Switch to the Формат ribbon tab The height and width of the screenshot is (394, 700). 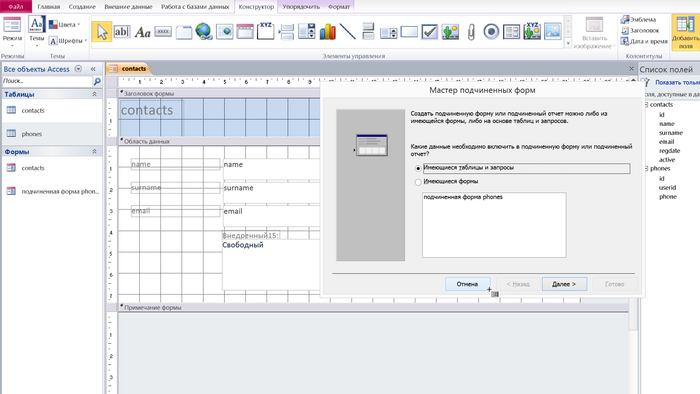tap(339, 7)
